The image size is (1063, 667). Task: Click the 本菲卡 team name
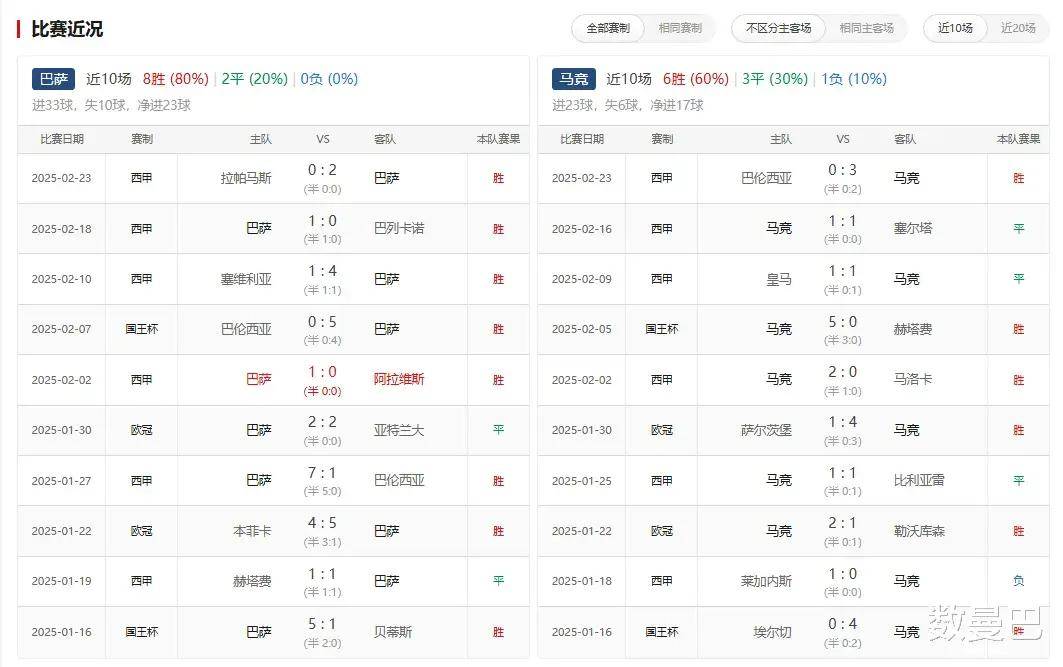[x=252, y=531]
